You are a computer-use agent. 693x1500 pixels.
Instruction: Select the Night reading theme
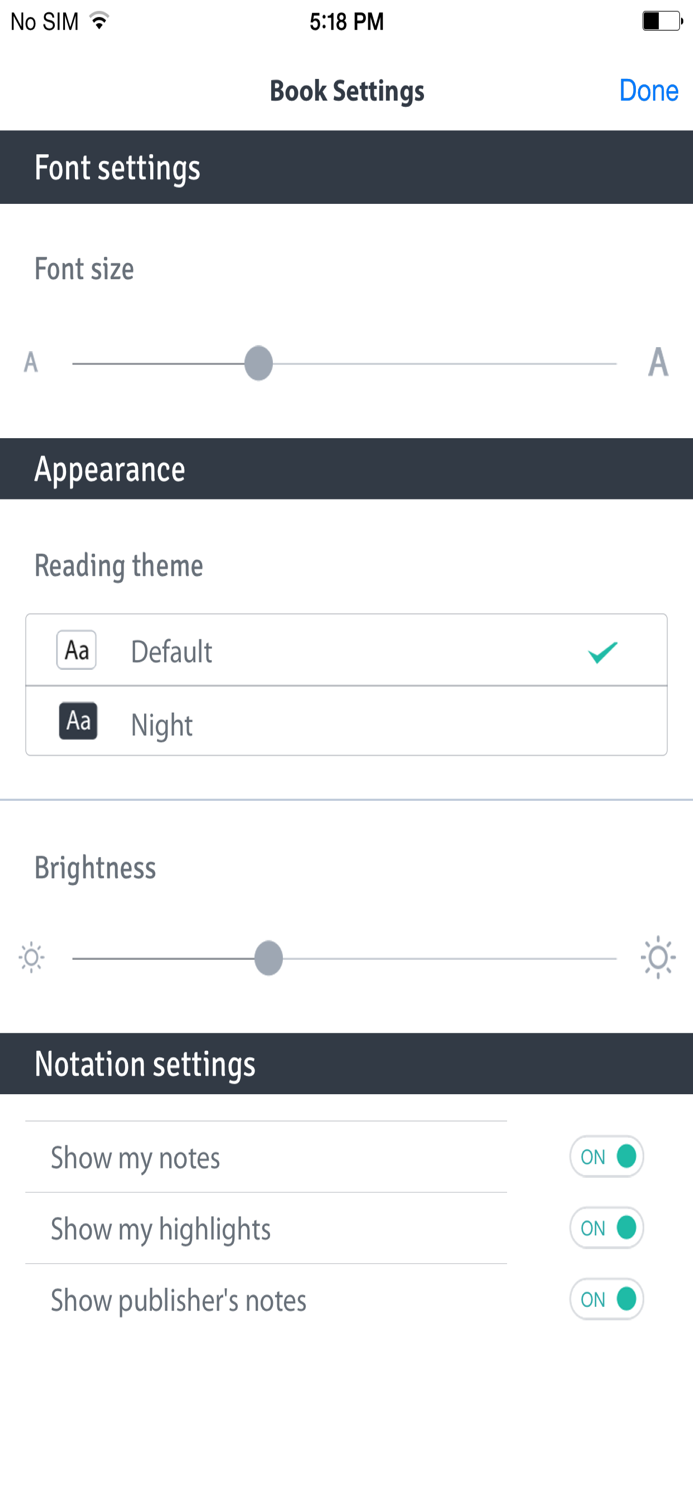(x=346, y=722)
